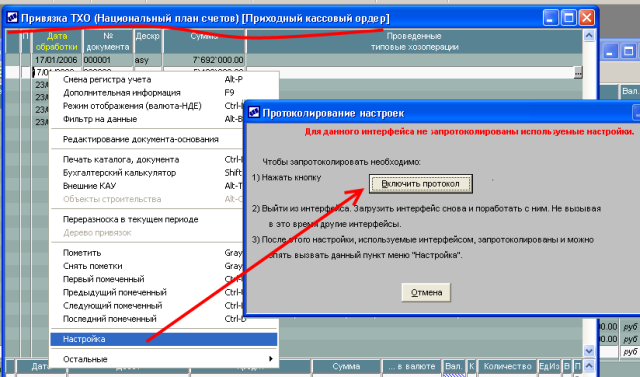The image size is (640, 377).
Task: Click 'Вал.' header in bottom table
Action: (x=453, y=366)
